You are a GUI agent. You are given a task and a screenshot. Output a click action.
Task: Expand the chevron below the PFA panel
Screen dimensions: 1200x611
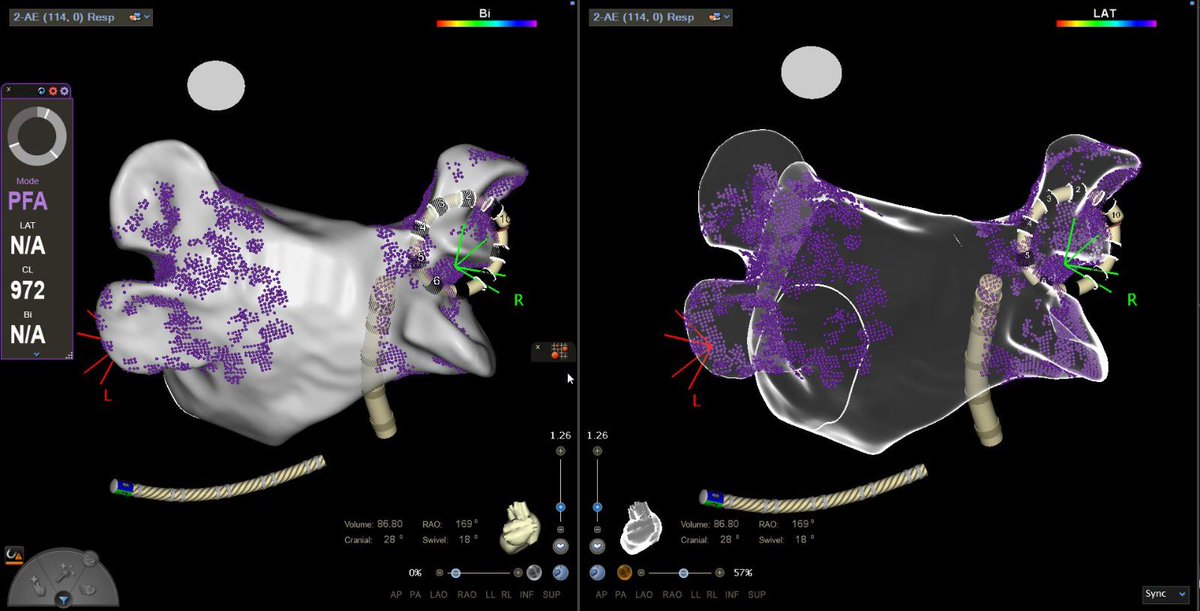37,354
